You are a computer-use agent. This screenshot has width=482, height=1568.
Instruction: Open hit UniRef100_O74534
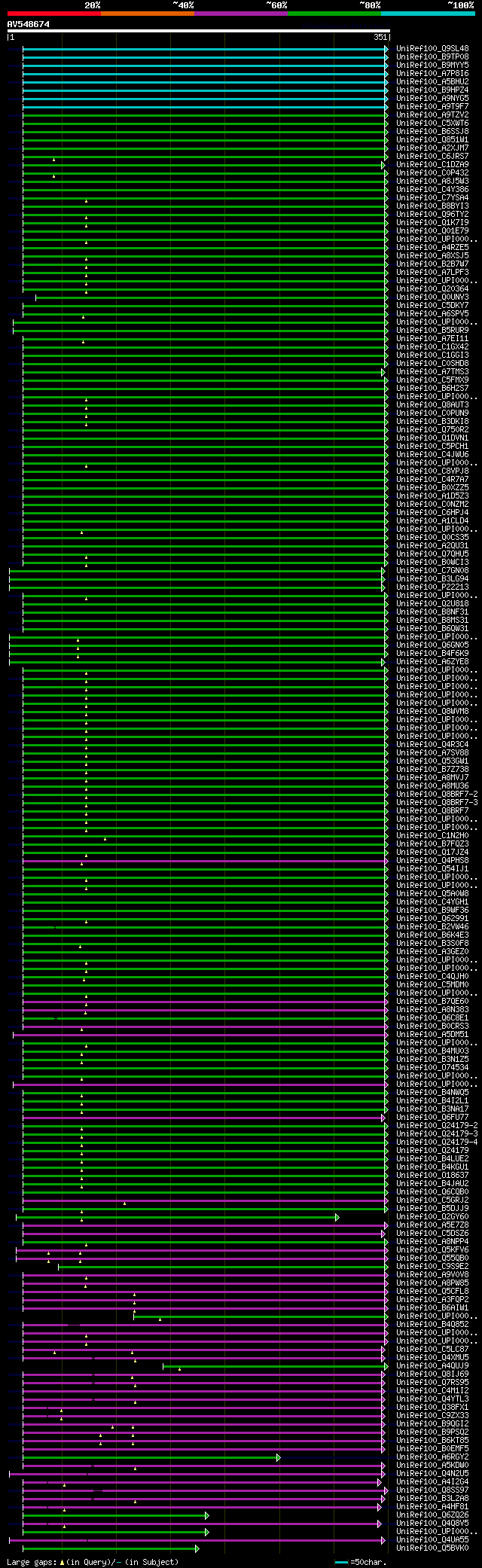tap(432, 1068)
